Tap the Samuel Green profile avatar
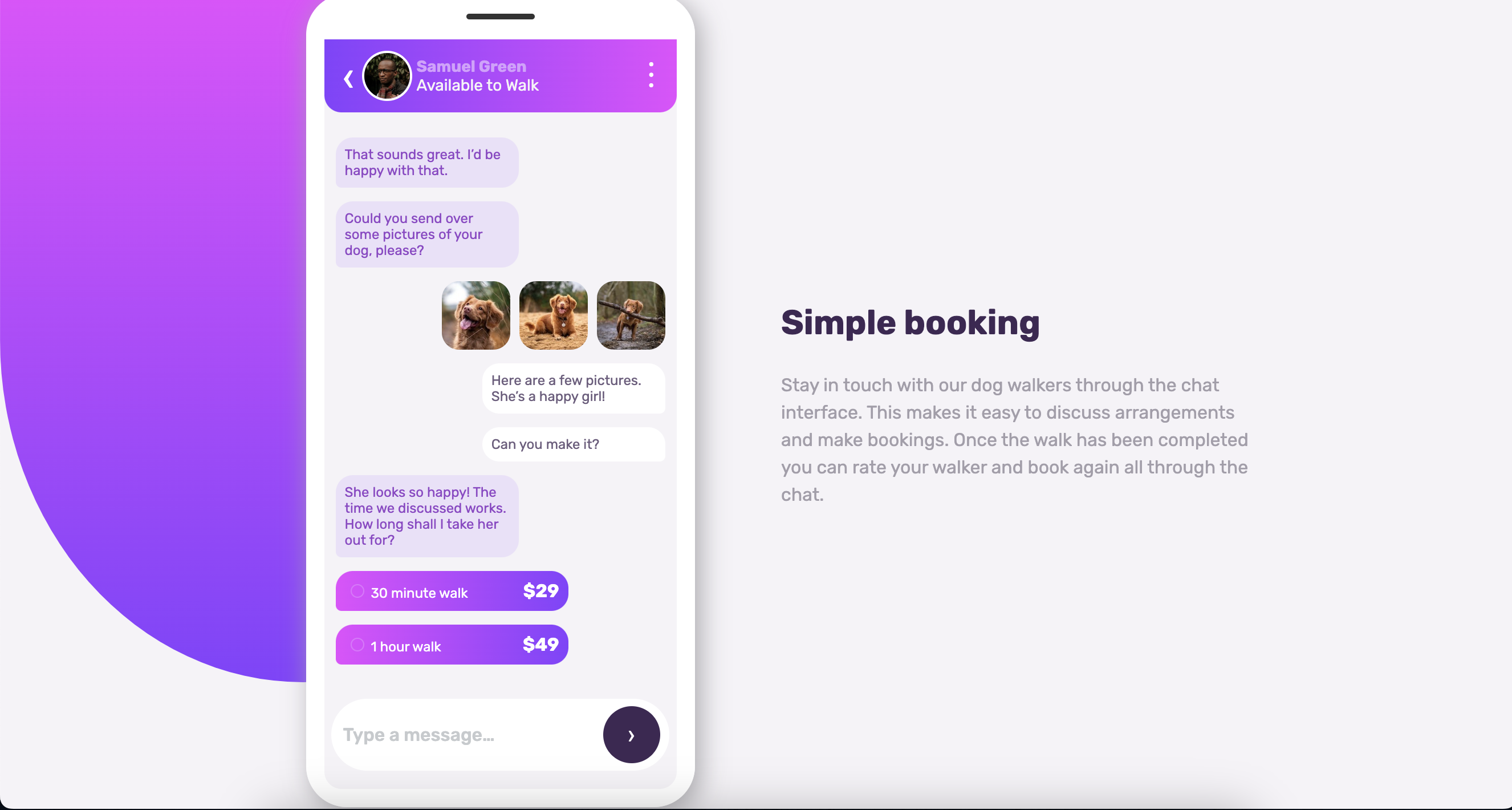 390,75
